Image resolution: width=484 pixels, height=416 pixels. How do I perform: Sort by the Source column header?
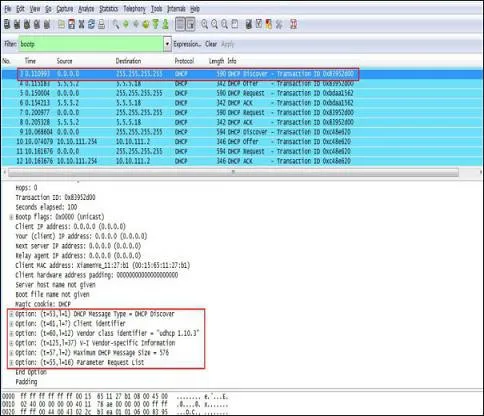[64, 61]
